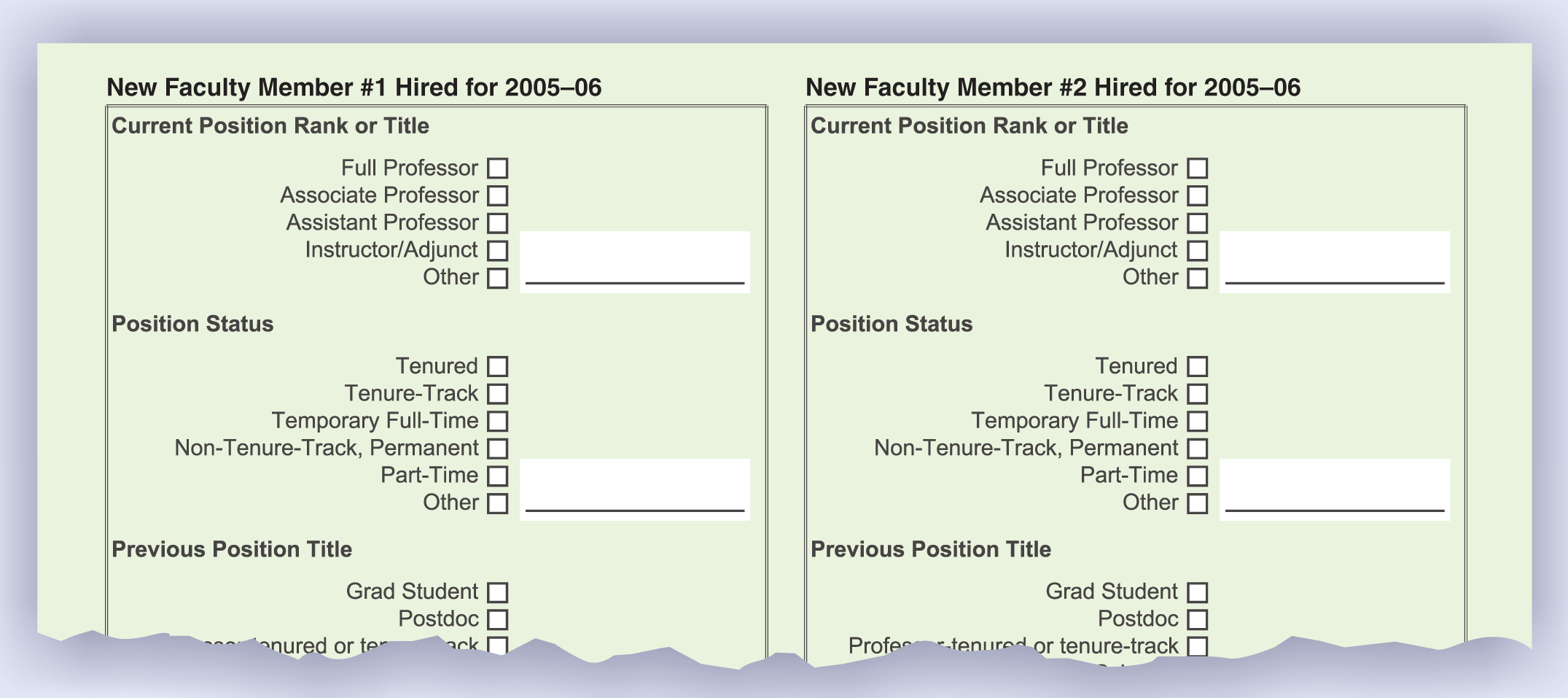Tick Postdoc for Faculty Member #2
1568x698 pixels.
point(1197,619)
